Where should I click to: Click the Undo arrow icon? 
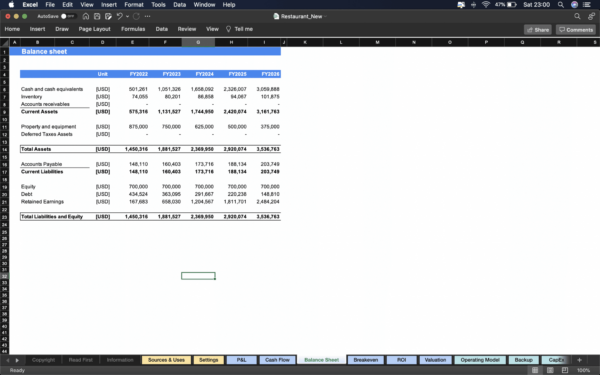[119, 16]
